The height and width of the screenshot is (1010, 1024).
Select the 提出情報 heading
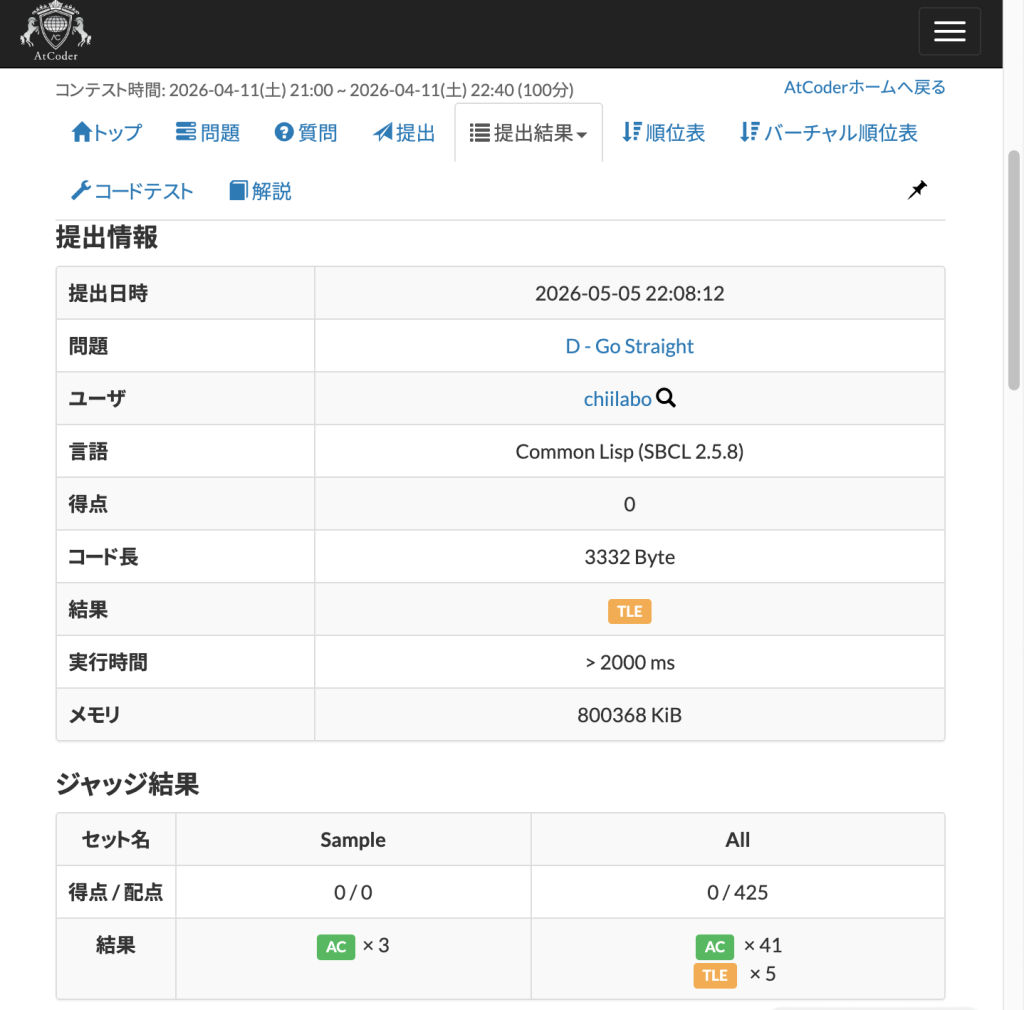click(x=106, y=238)
